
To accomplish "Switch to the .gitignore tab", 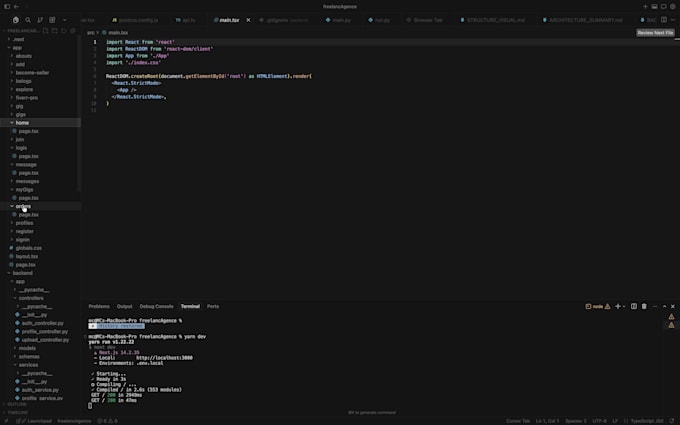I will (284, 20).
